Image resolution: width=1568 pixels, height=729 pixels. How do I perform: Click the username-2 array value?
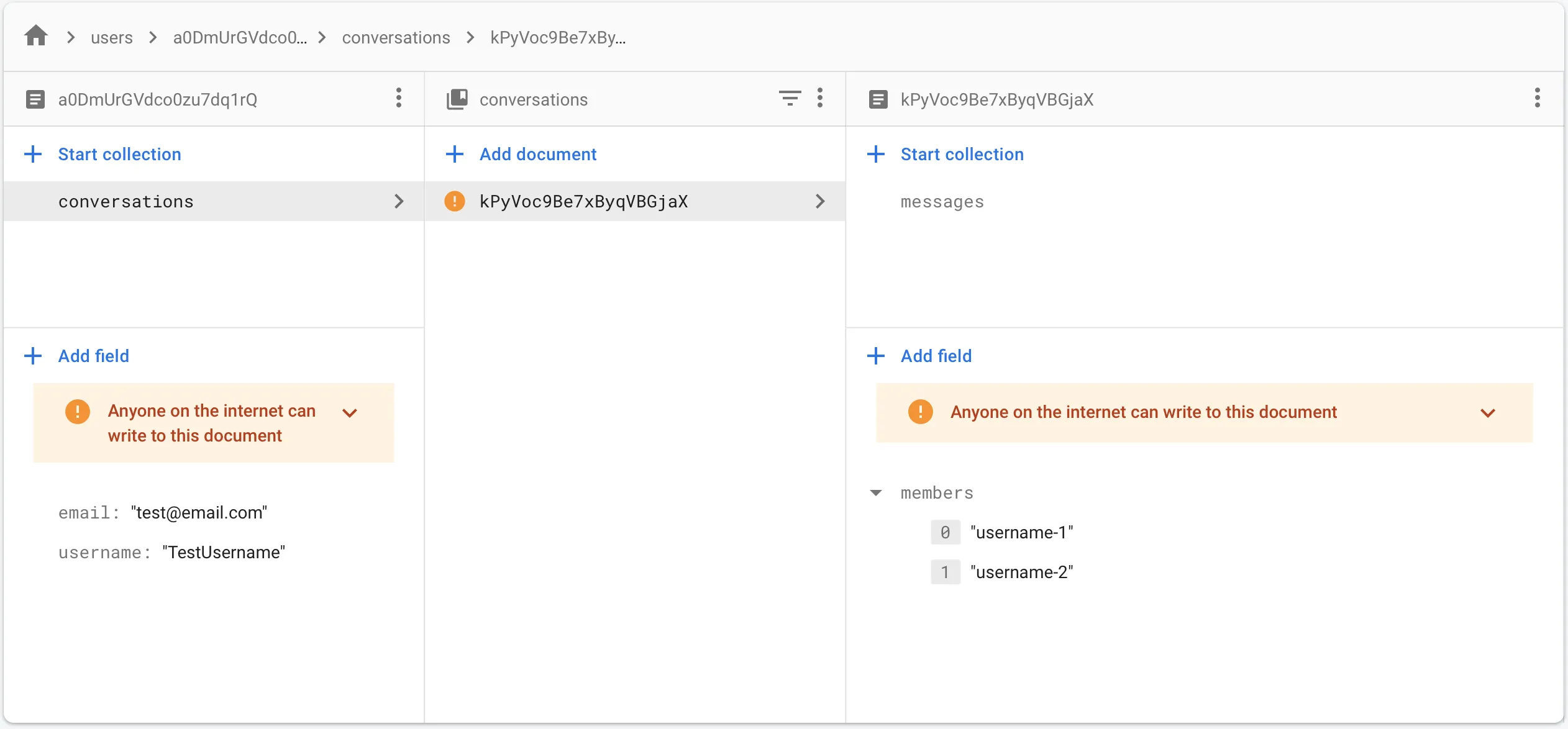1021,572
